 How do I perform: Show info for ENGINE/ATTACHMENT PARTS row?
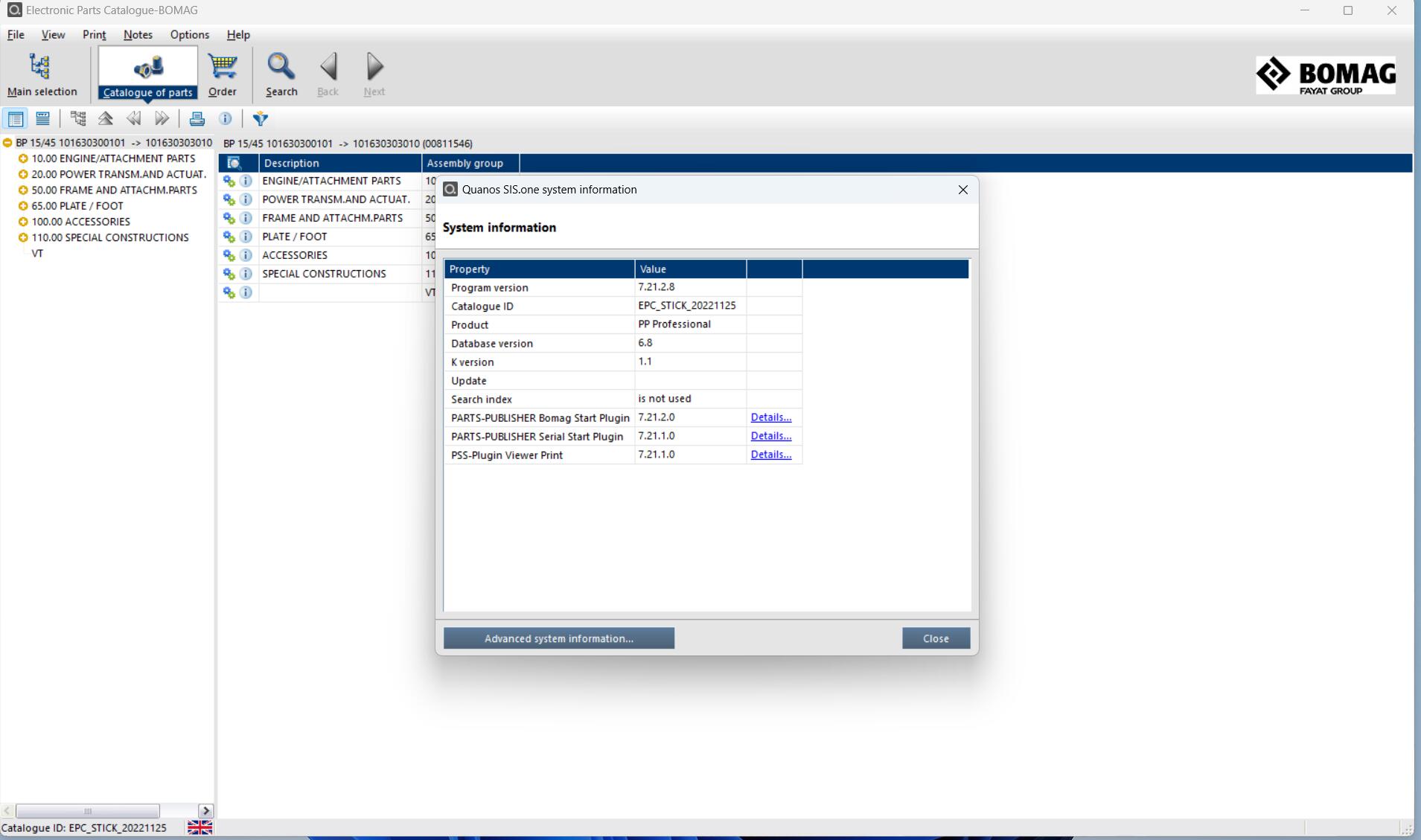[246, 181]
